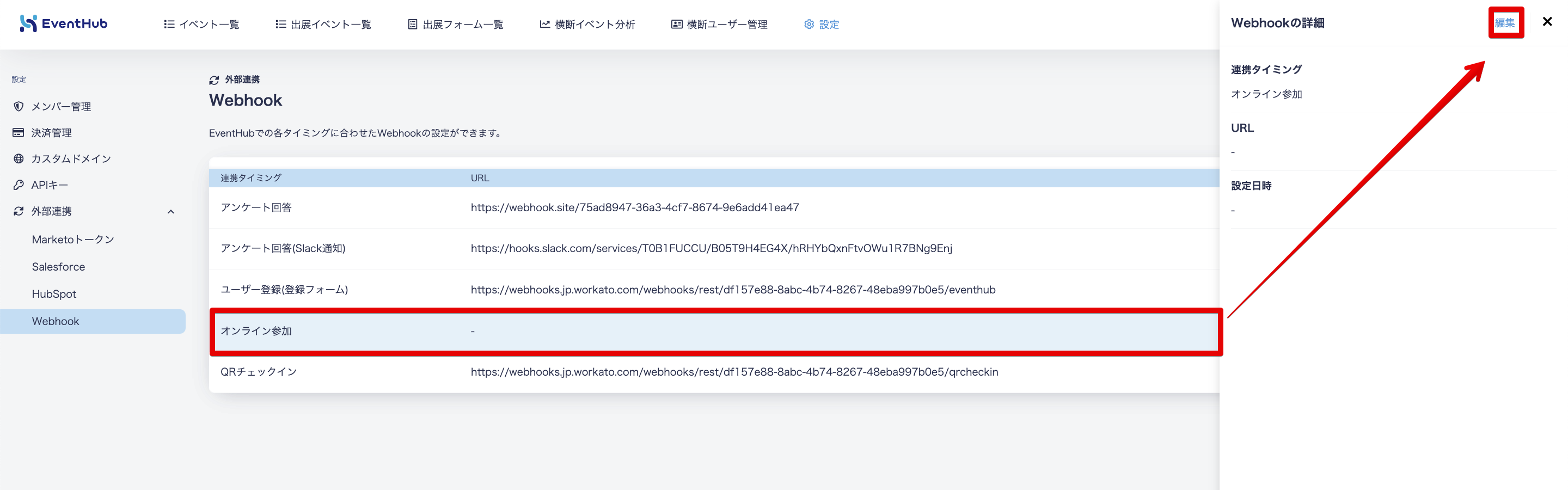Click the ID card icon beside 横断ユーザー管理
Image resolution: width=1568 pixels, height=490 pixels.
pos(676,24)
